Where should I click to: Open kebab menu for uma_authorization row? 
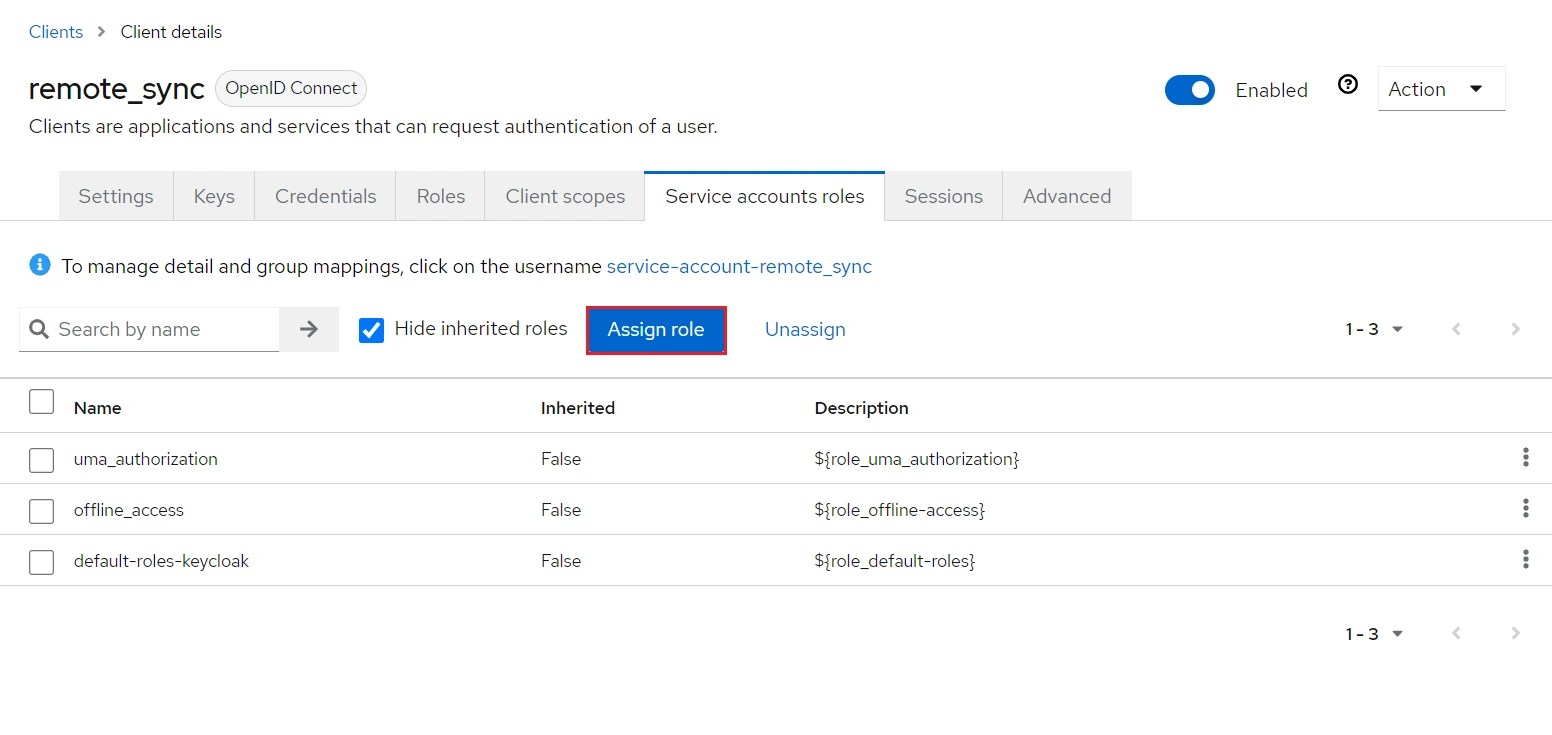pyautogui.click(x=1525, y=458)
